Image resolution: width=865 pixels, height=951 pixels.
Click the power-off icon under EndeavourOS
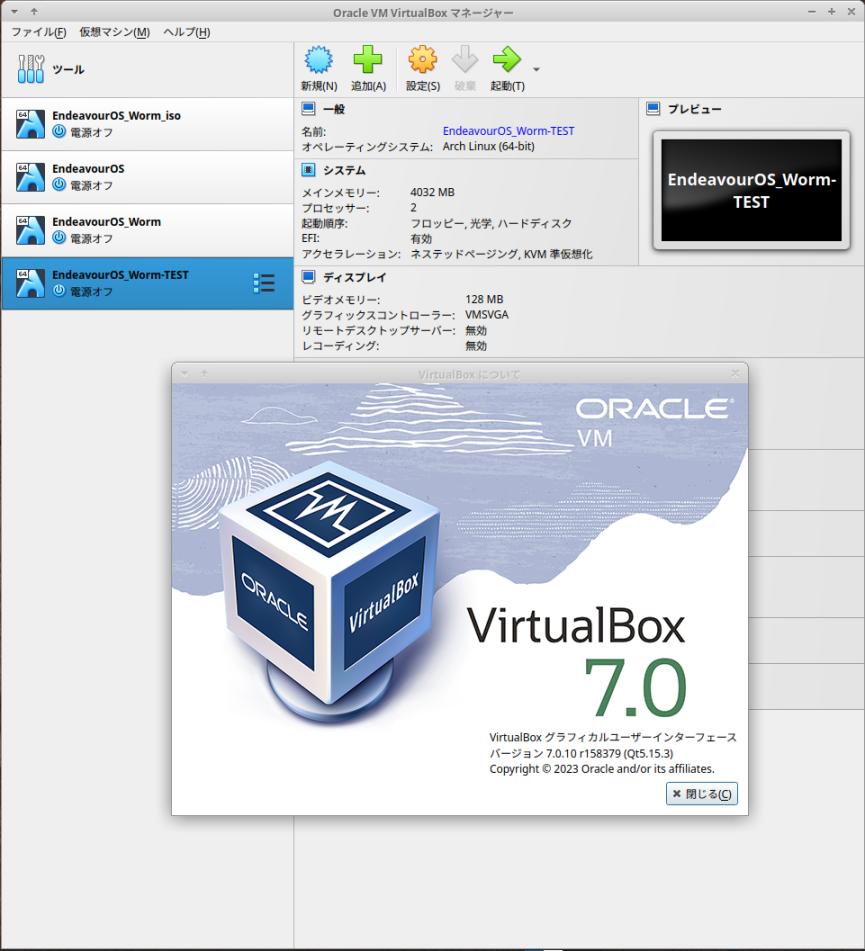[59, 184]
